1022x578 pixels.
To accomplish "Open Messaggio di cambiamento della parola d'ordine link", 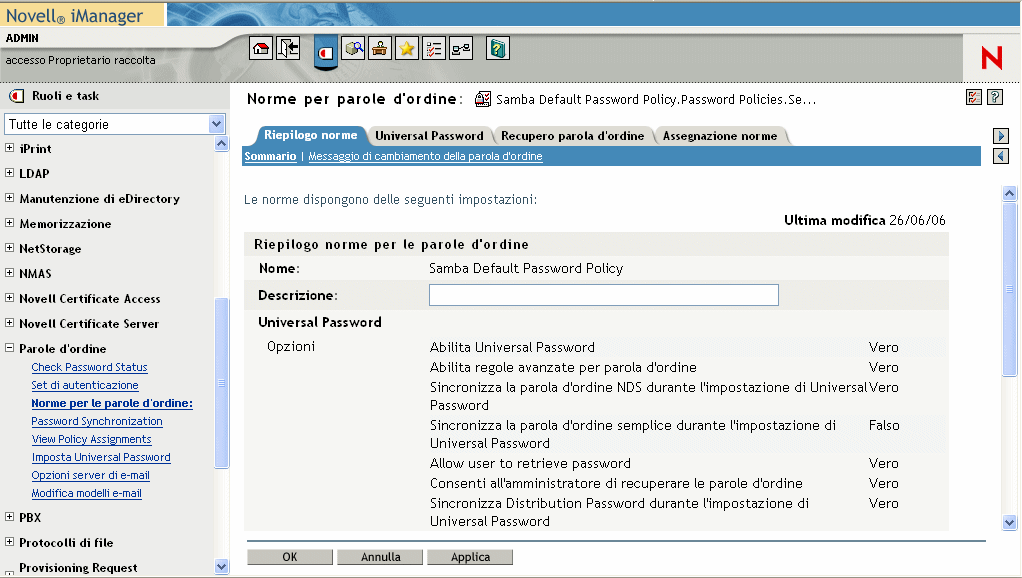I will (425, 157).
